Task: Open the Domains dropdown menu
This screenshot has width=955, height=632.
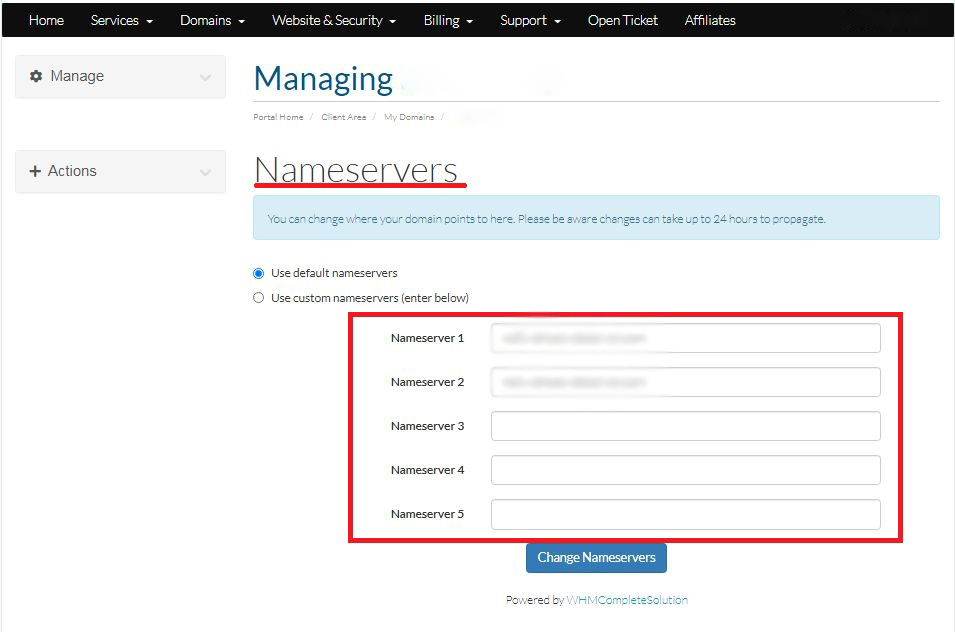Action: pos(212,20)
